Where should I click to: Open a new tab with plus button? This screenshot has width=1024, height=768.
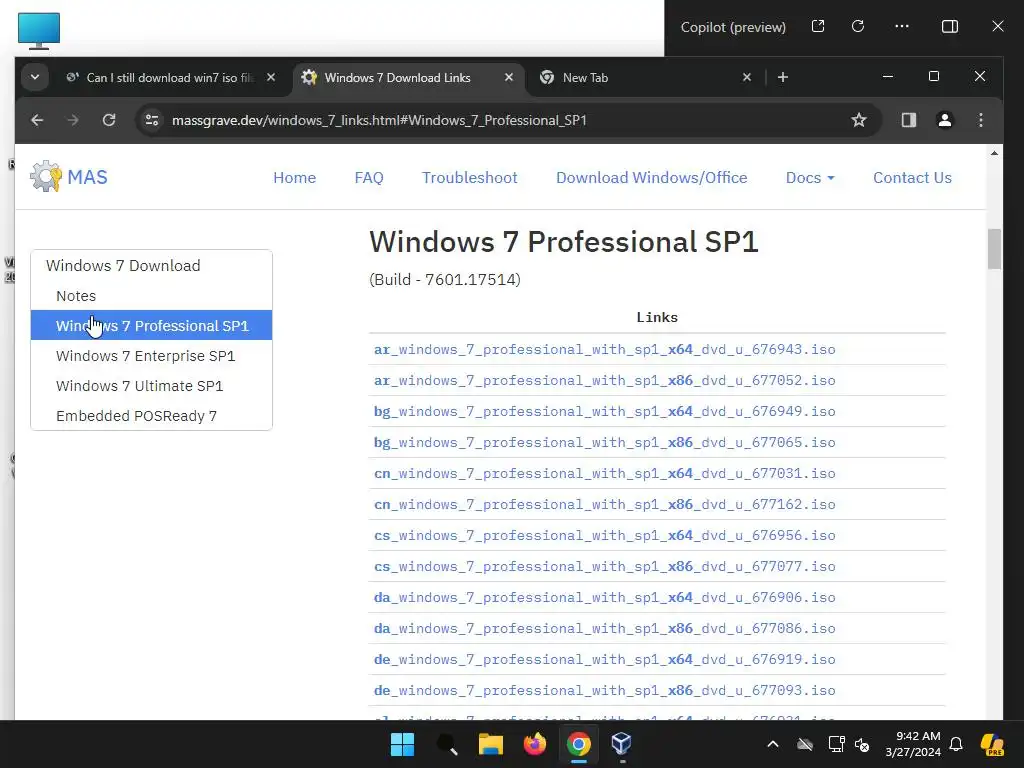click(x=782, y=77)
